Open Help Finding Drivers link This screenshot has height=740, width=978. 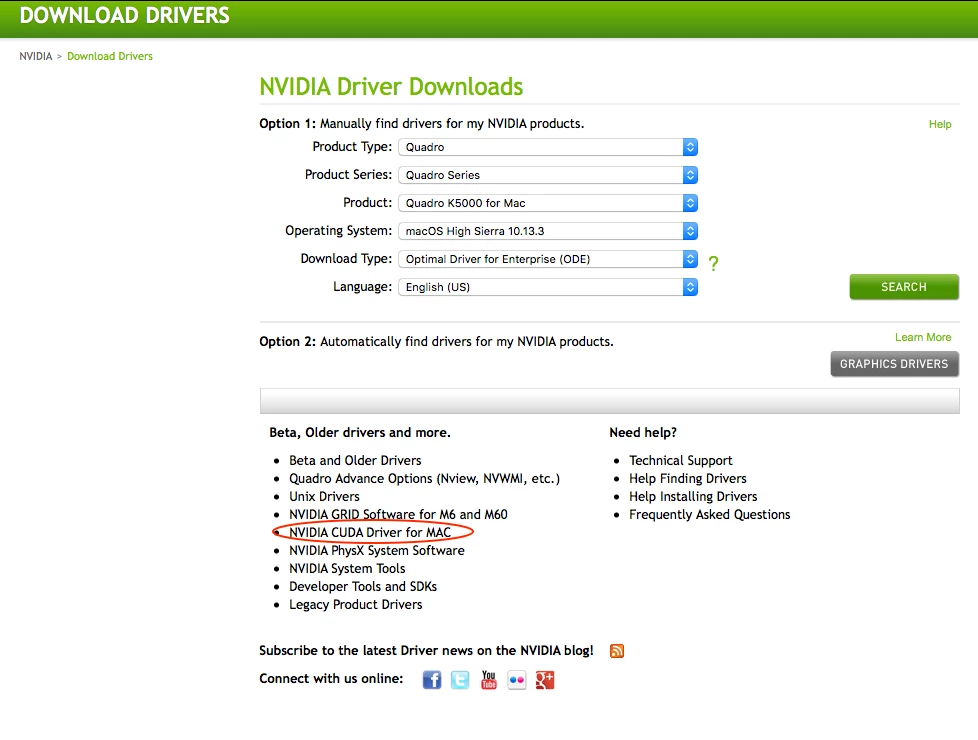[687, 479]
